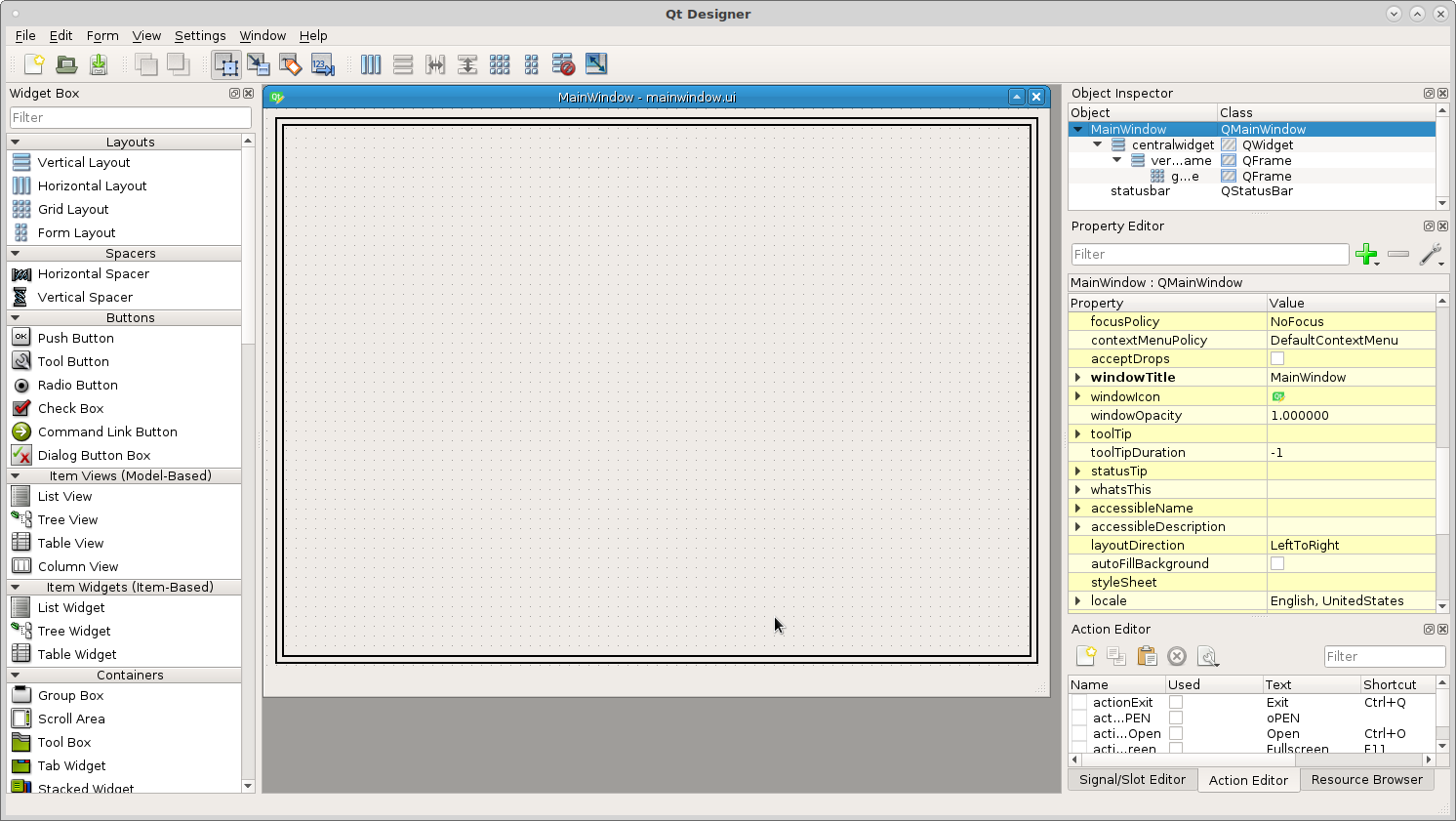Collapse the Layouts category in Widget Box
Viewport: 1456px width, 821px height.
click(16, 142)
